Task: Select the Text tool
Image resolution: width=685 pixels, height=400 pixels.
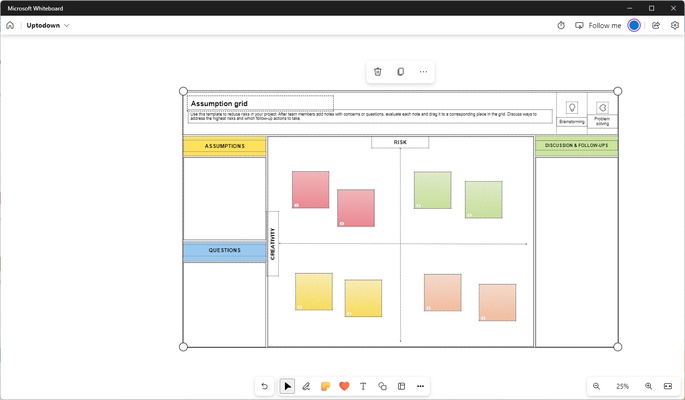Action: [363, 386]
